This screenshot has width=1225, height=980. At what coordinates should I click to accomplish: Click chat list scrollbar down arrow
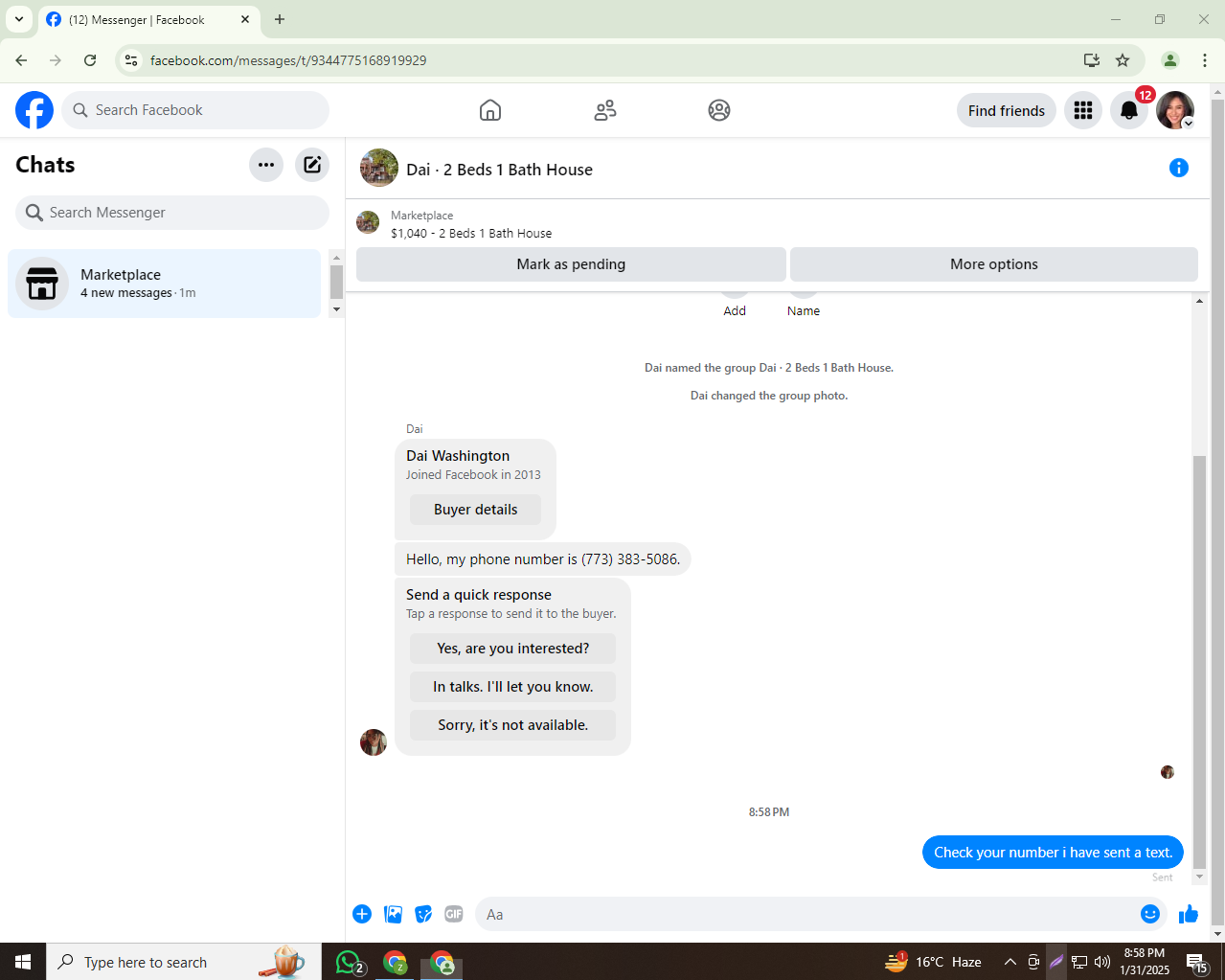pos(336,309)
